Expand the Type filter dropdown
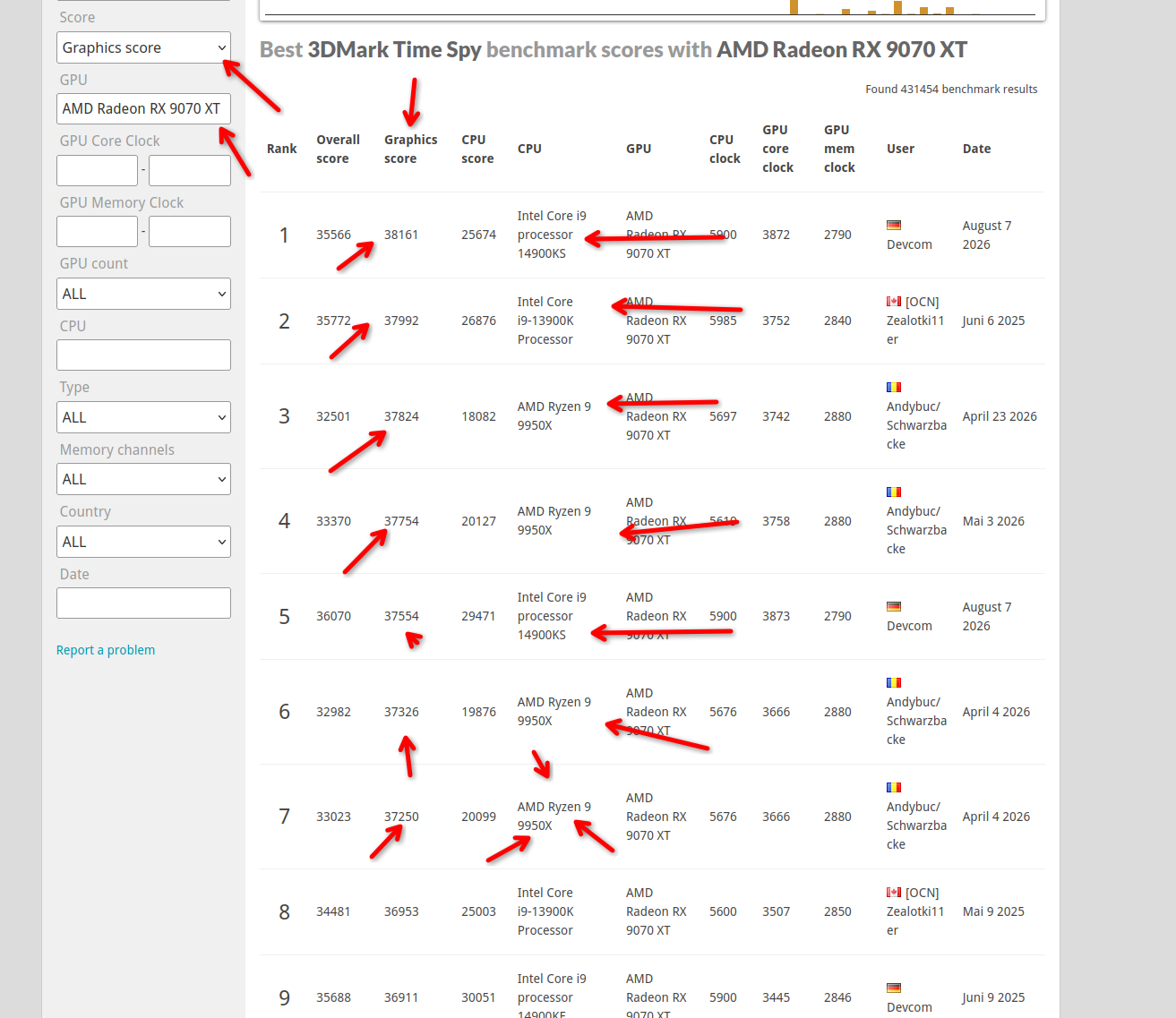Viewport: 1176px width, 1018px height. tap(143, 417)
